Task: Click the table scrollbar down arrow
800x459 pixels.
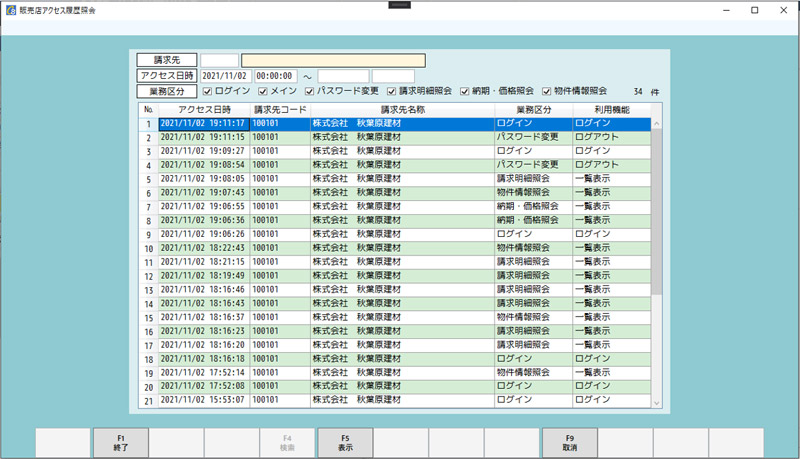Action: pos(657,403)
